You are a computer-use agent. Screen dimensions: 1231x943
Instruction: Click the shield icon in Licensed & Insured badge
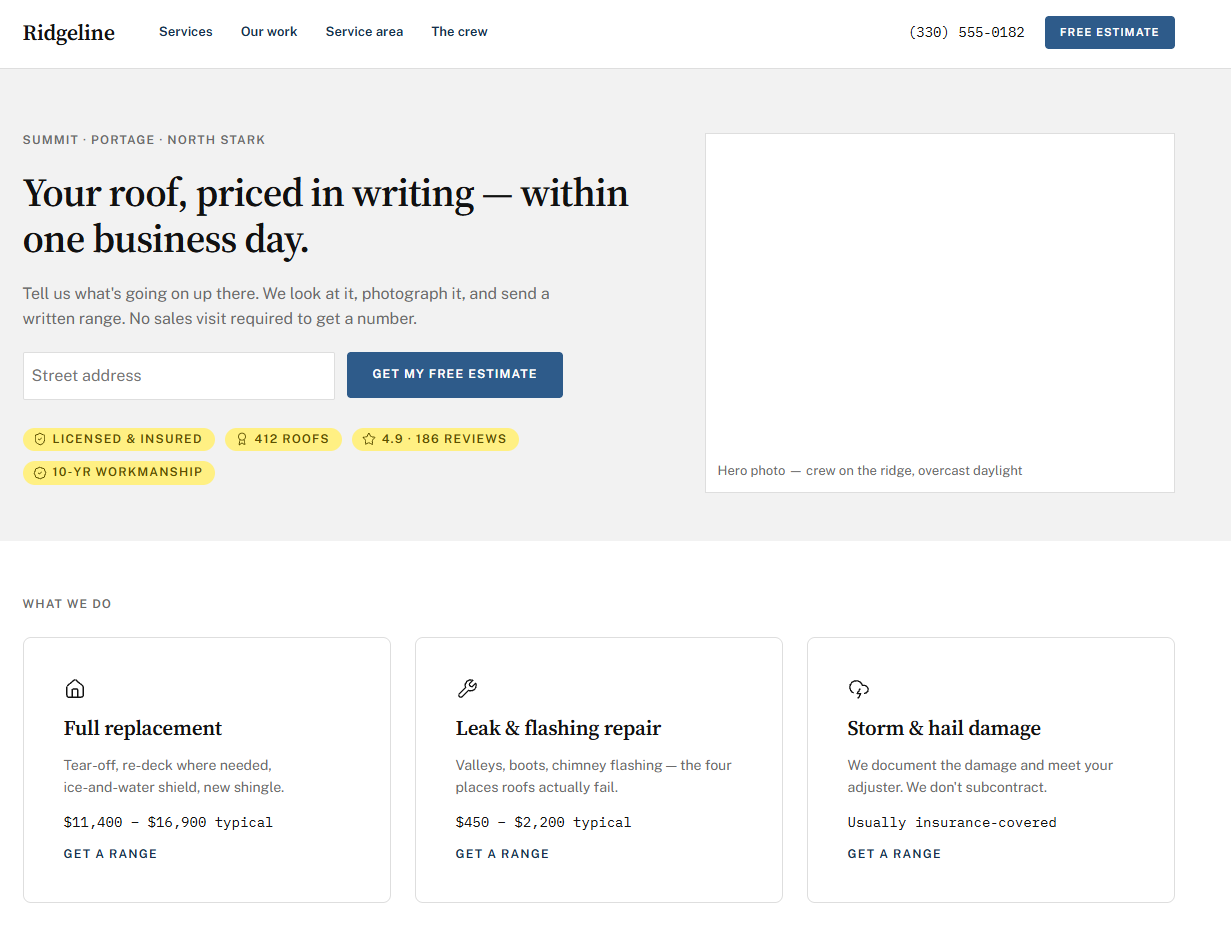[x=40, y=439]
